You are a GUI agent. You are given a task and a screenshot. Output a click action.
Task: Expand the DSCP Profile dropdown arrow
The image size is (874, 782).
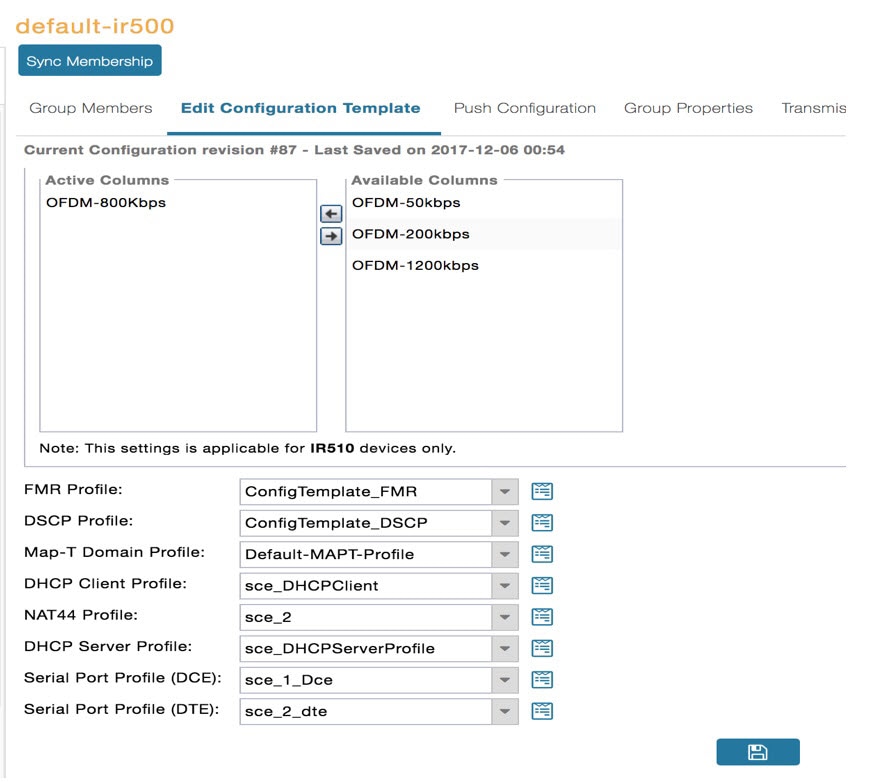click(x=505, y=523)
